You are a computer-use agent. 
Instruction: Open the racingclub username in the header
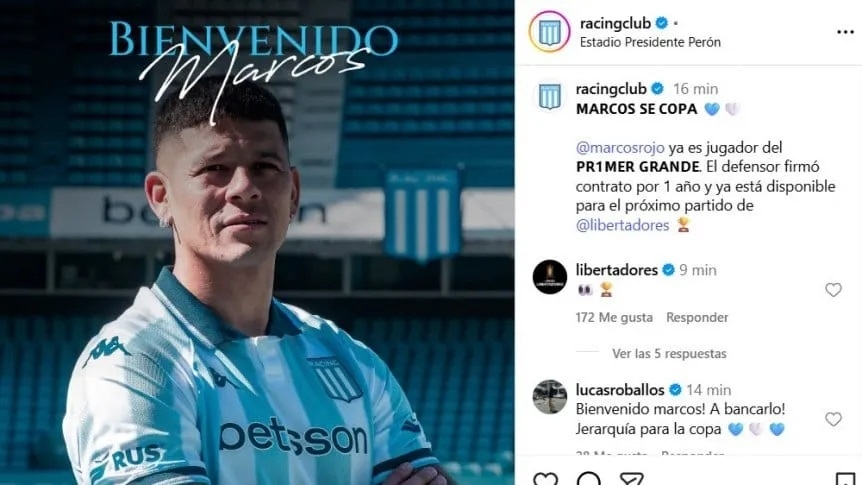615,23
